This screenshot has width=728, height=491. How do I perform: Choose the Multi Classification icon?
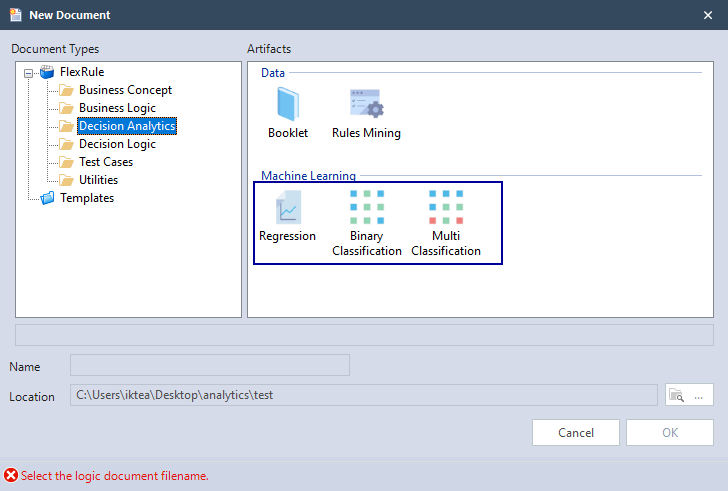click(446, 207)
